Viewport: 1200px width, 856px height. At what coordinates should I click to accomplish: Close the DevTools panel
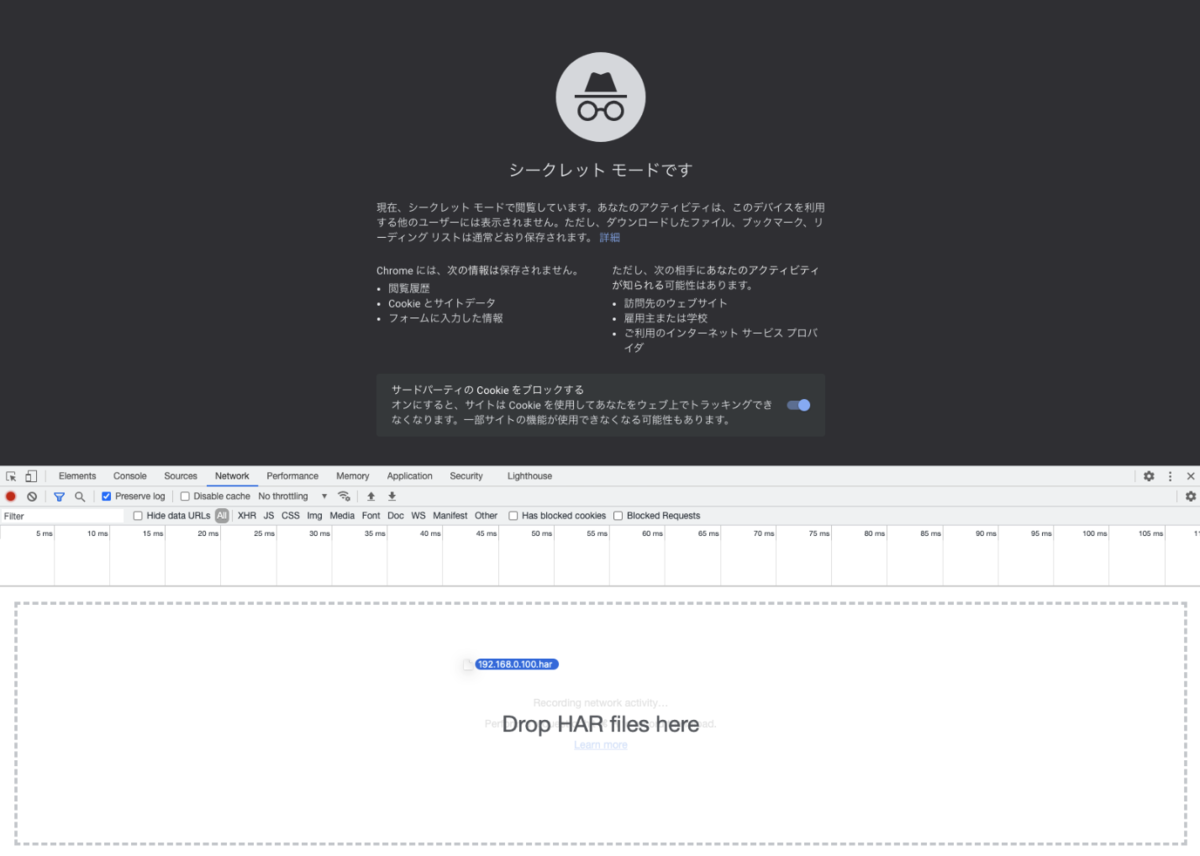(x=1190, y=476)
